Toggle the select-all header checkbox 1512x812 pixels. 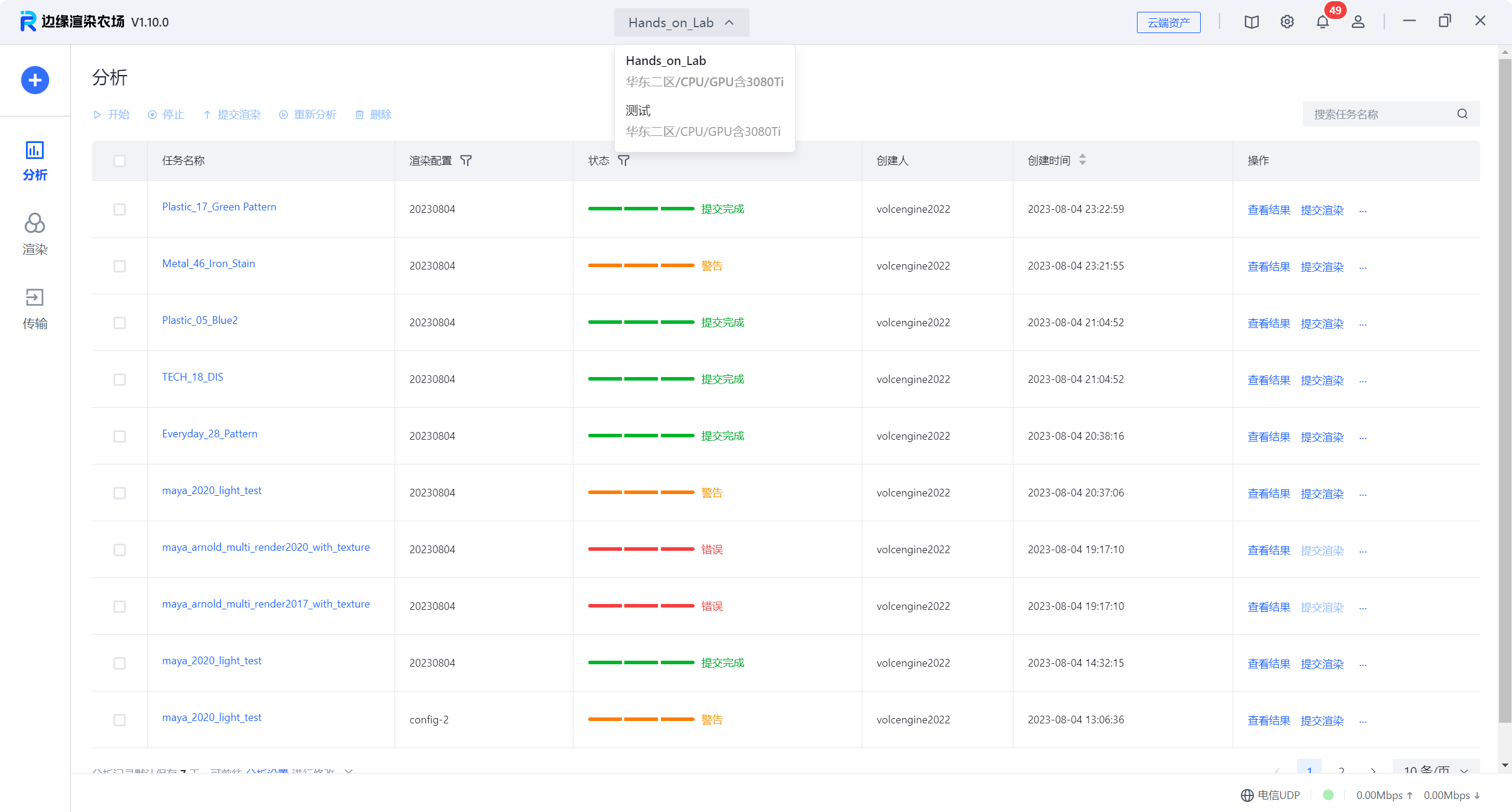pyautogui.click(x=119, y=161)
